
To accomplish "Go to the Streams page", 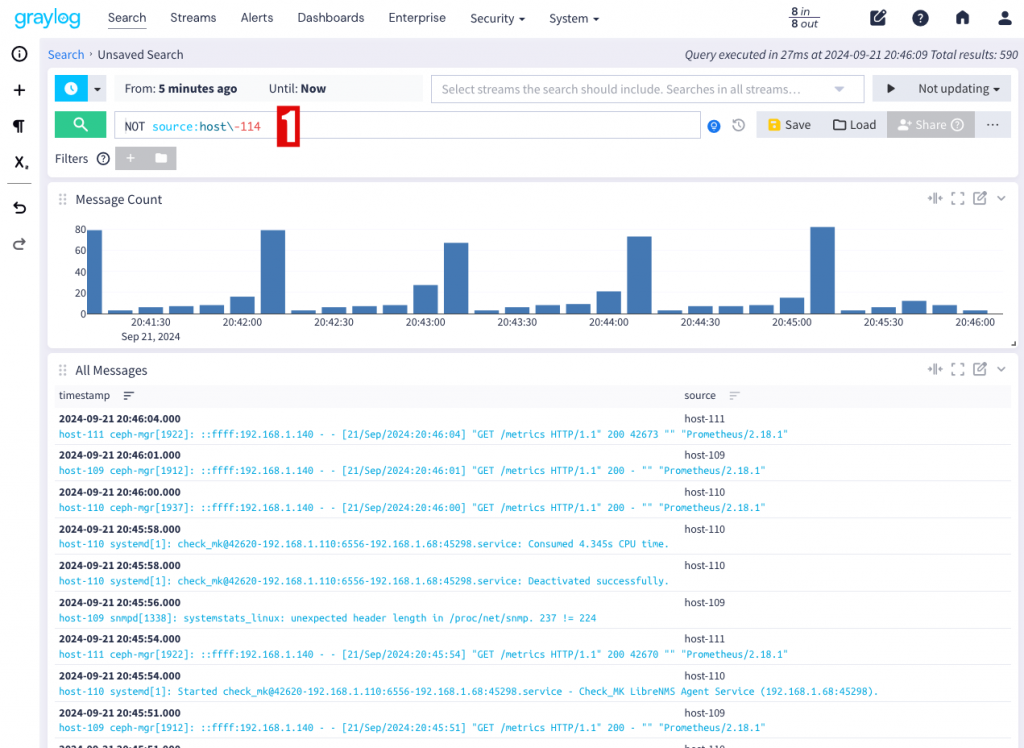I will coord(193,18).
